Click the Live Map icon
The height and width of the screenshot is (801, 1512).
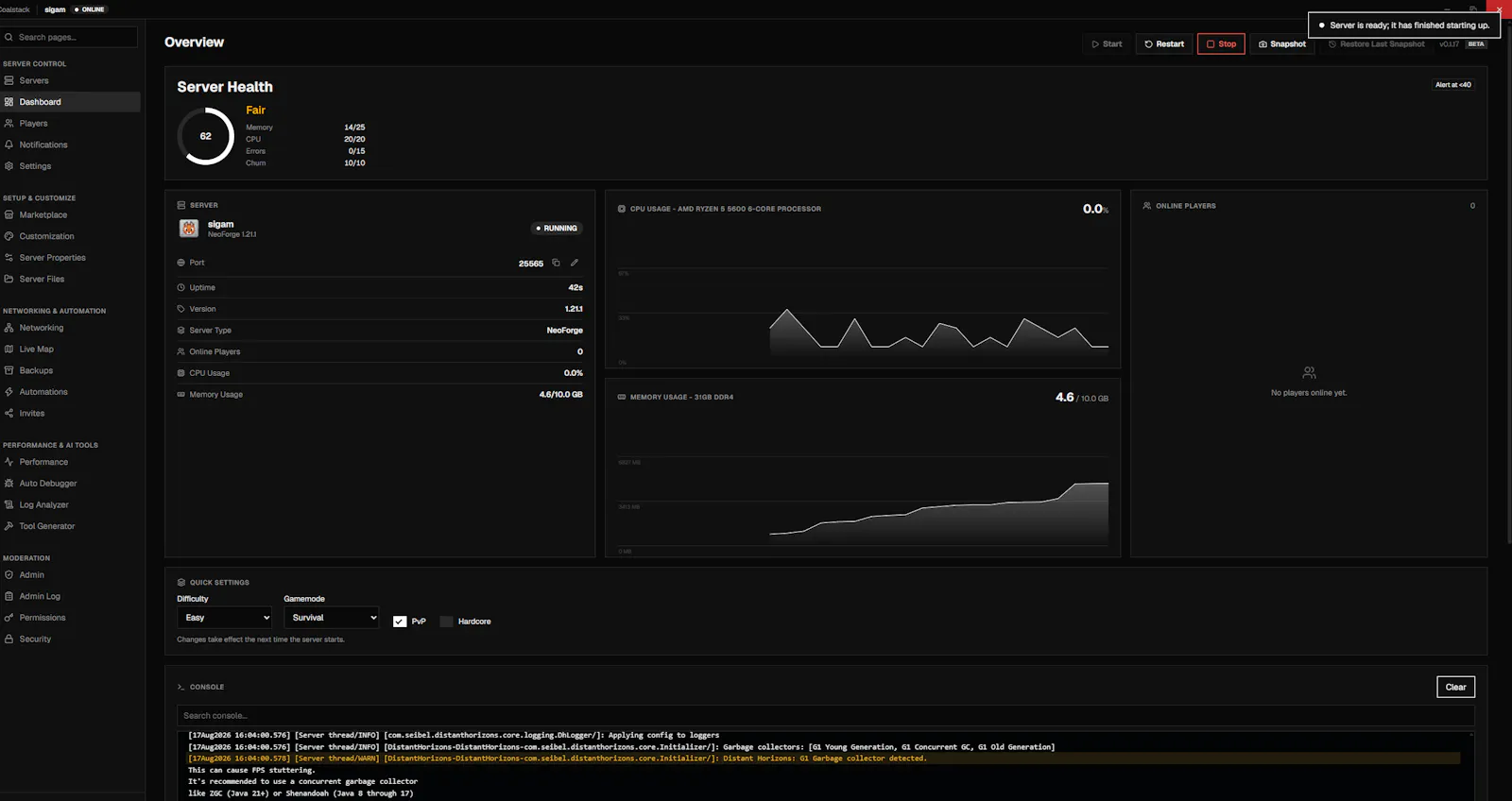click(x=9, y=349)
